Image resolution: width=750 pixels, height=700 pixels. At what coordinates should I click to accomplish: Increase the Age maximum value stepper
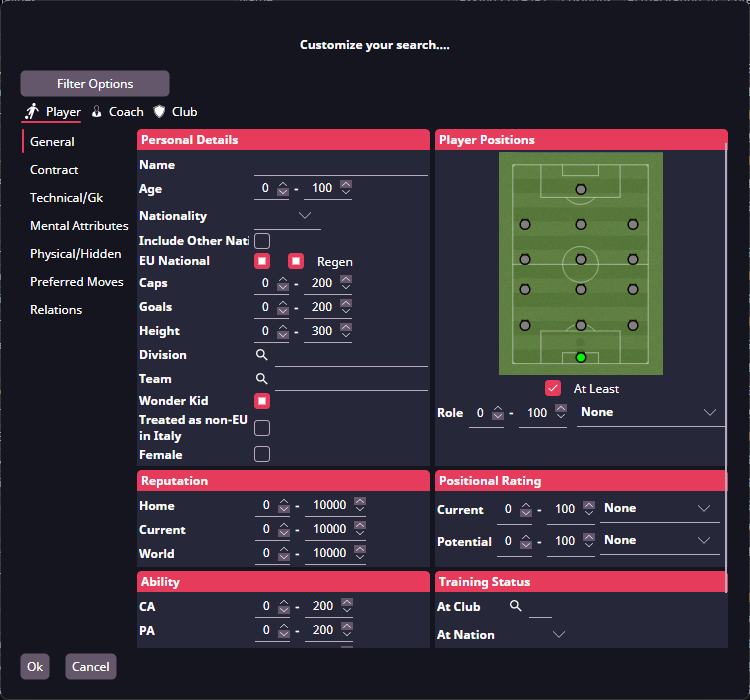(x=346, y=184)
